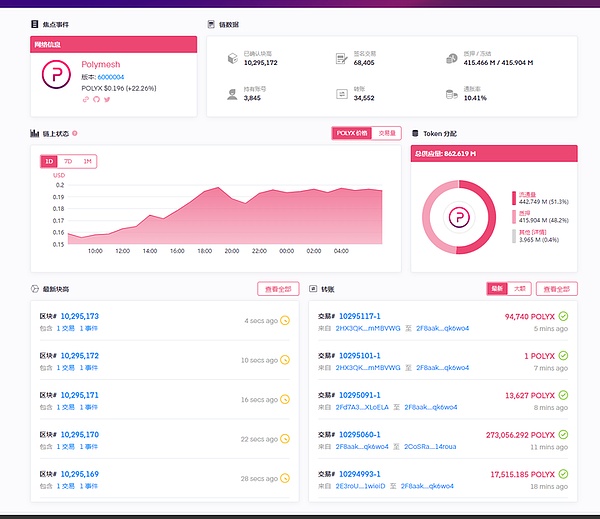Click the Polymesh logo in network info

click(56, 76)
